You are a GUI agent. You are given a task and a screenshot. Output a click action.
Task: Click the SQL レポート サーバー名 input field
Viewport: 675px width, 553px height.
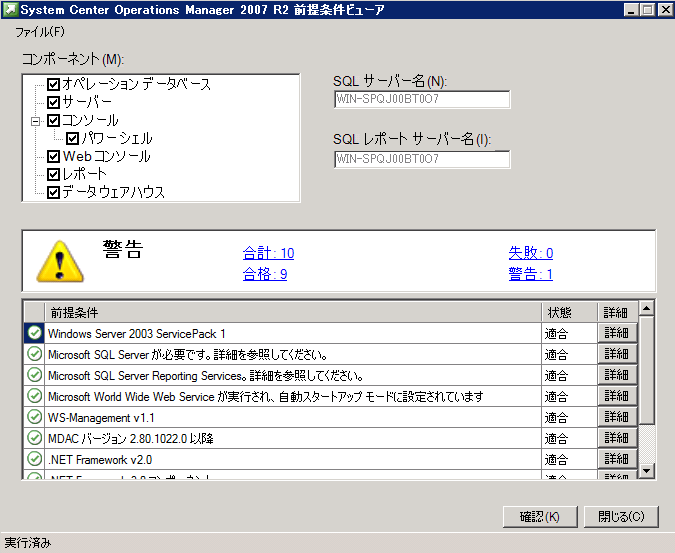pos(422,159)
